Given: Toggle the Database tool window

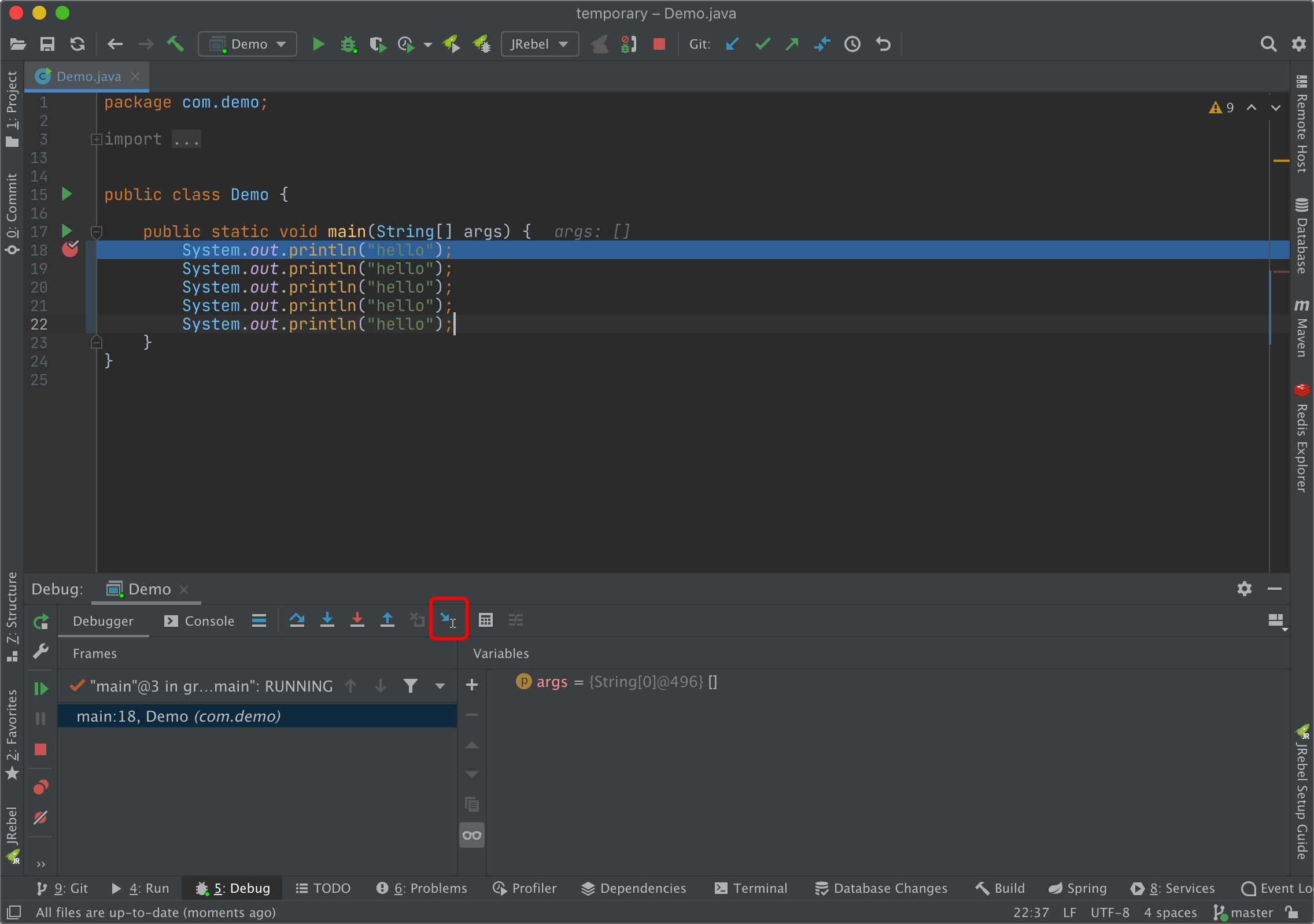Looking at the screenshot, I should (1302, 235).
